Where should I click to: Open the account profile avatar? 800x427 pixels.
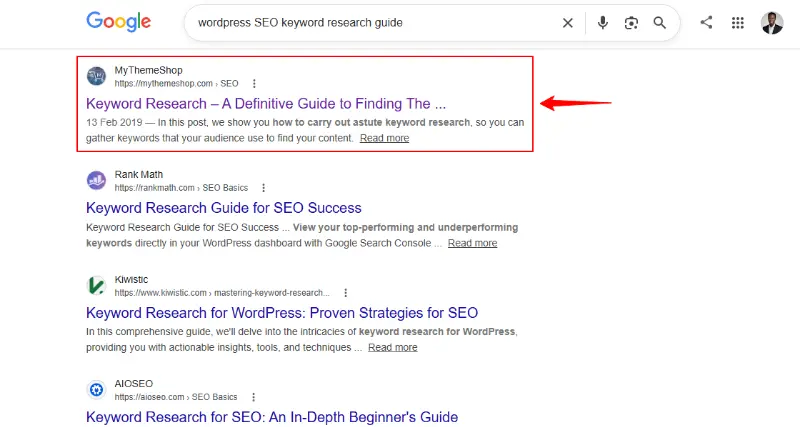(x=772, y=23)
